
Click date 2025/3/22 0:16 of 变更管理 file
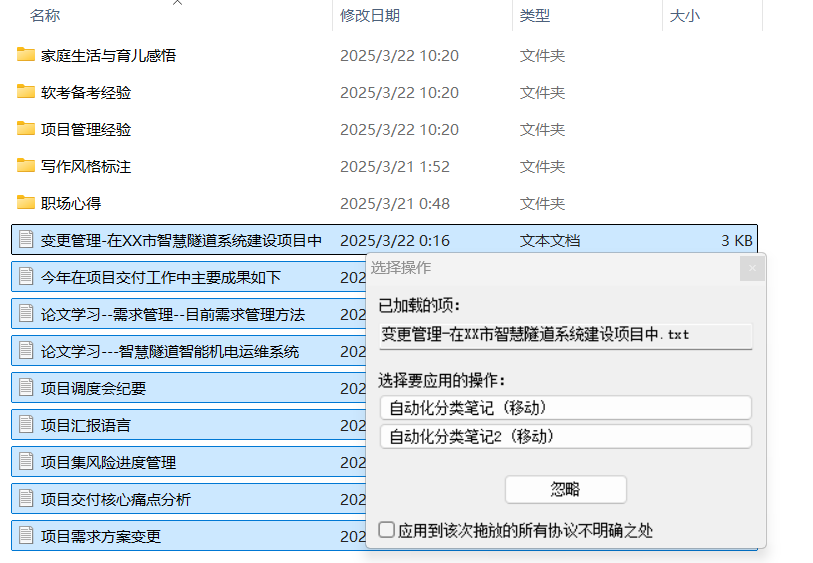point(395,241)
